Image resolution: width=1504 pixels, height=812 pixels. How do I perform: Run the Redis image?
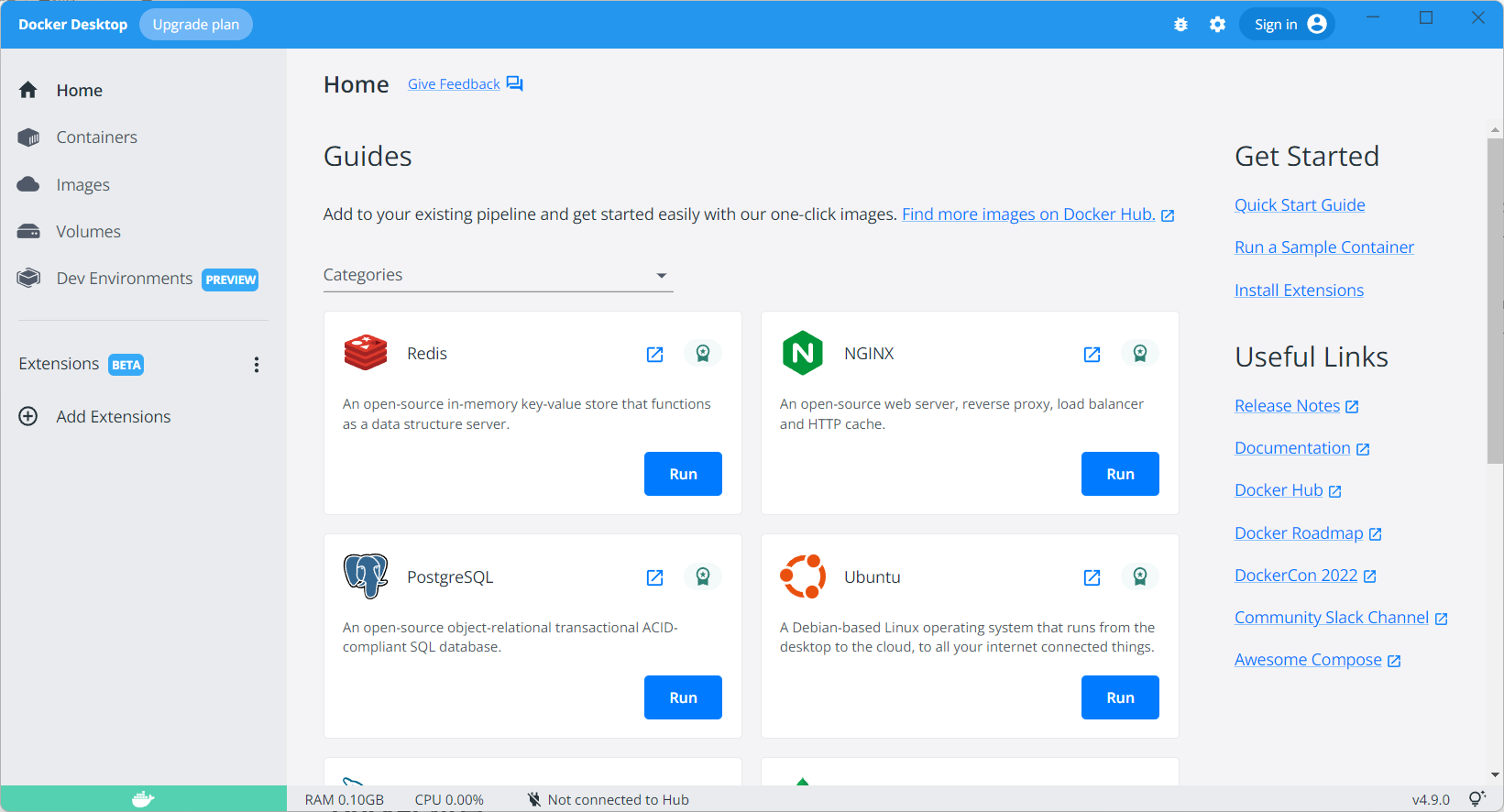tap(683, 474)
